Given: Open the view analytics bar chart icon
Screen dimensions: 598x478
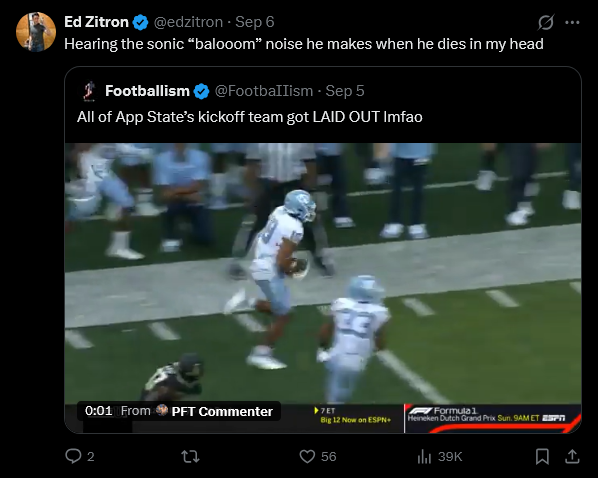Looking at the screenshot, I should 424,456.
